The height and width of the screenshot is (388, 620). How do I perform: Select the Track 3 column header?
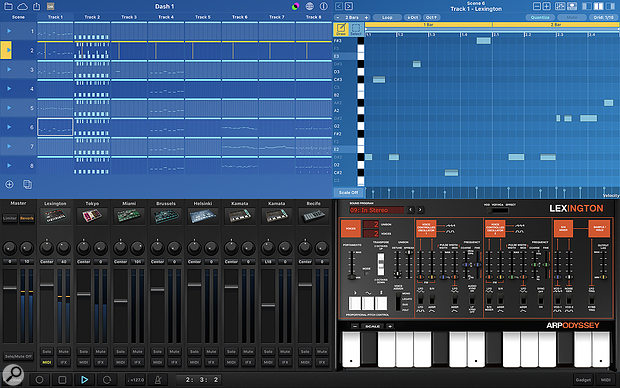[129, 17]
